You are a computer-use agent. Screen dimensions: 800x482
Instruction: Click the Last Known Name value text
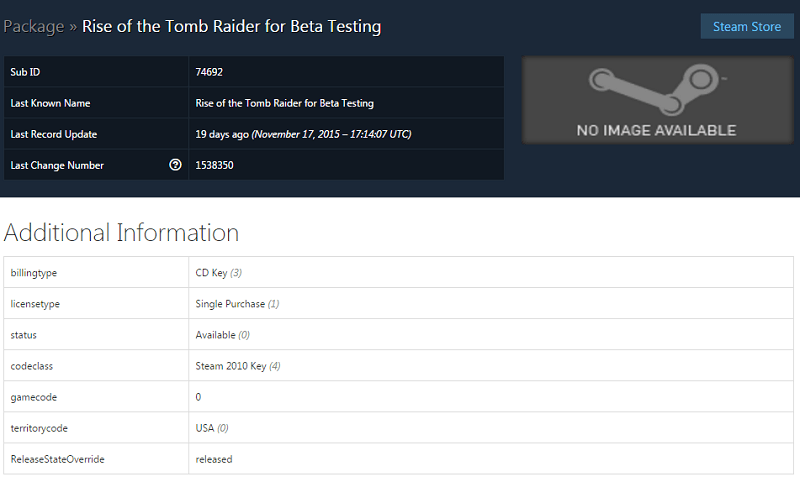click(x=284, y=103)
